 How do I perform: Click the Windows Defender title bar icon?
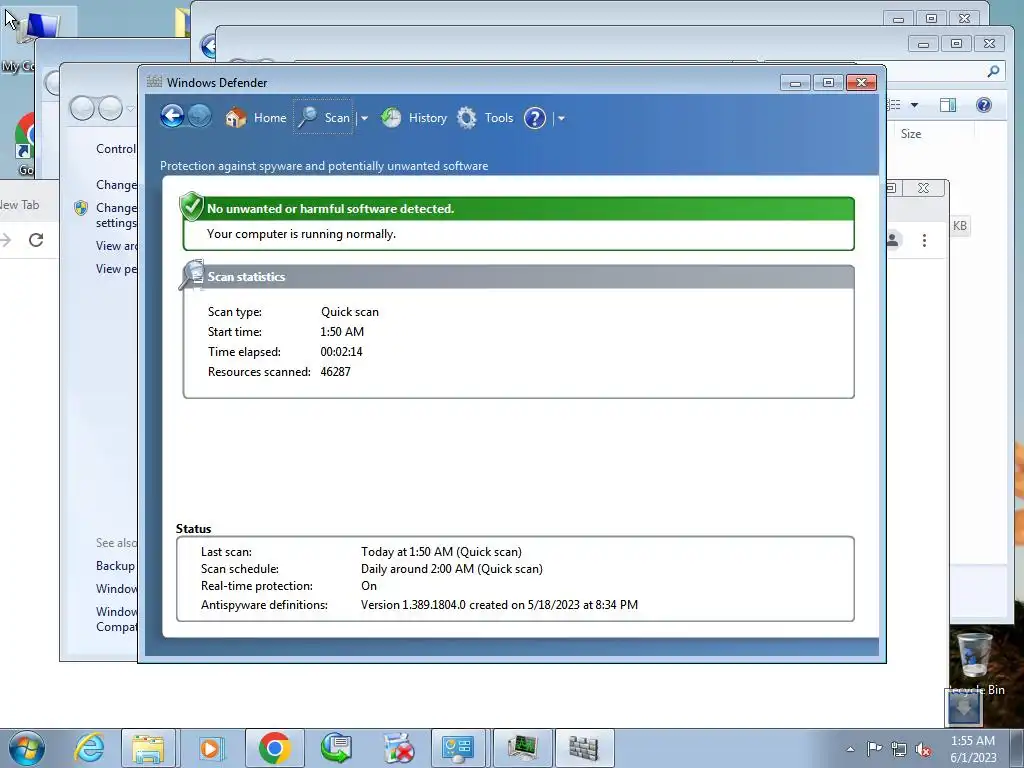click(154, 82)
